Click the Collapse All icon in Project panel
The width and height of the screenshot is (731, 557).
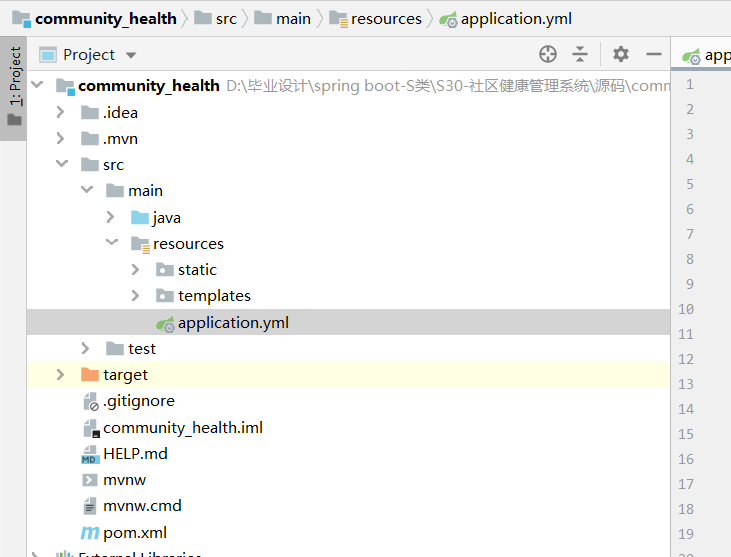click(x=580, y=54)
